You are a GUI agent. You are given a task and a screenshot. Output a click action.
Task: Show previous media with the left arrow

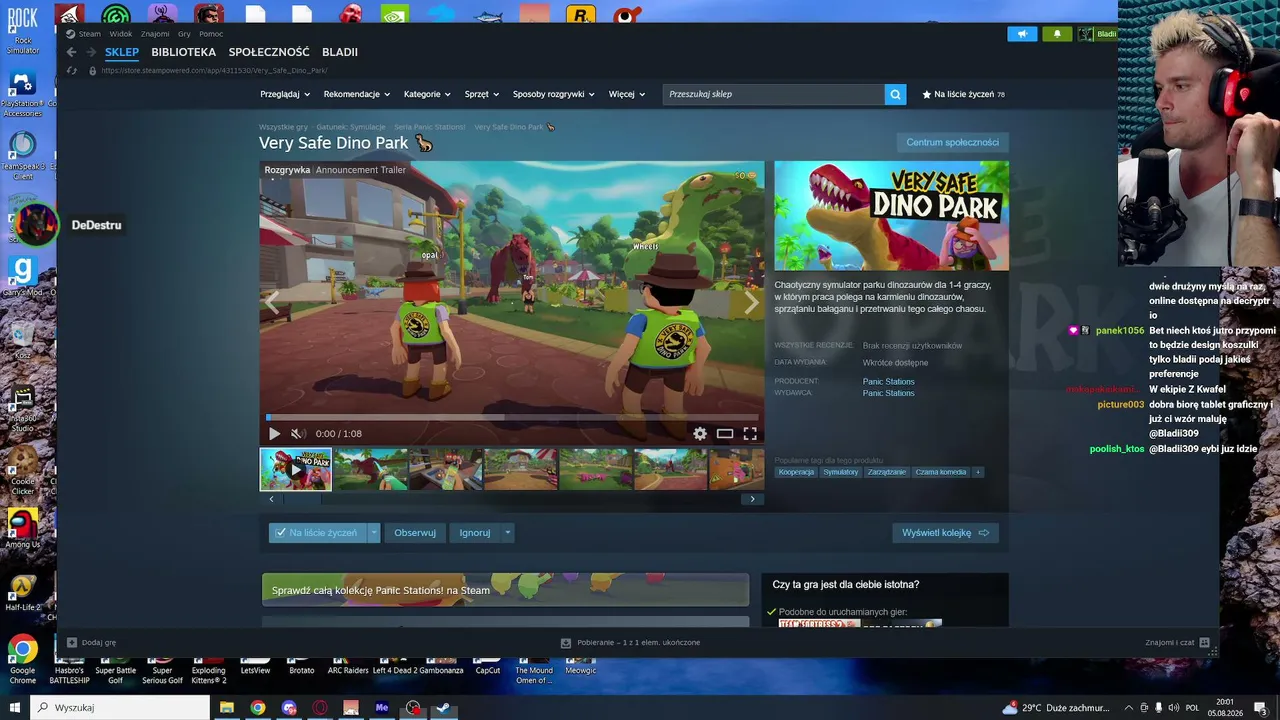tap(272, 304)
